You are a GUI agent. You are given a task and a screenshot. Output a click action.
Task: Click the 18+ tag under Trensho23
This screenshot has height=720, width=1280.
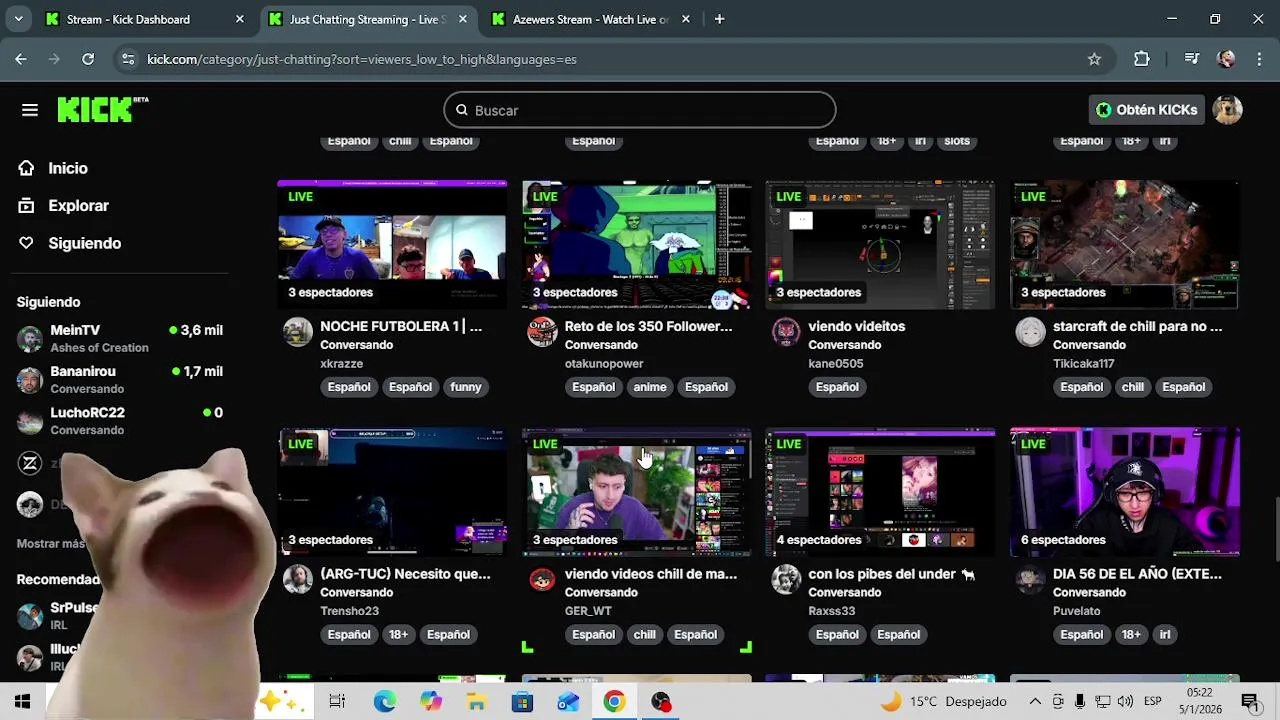coord(398,634)
